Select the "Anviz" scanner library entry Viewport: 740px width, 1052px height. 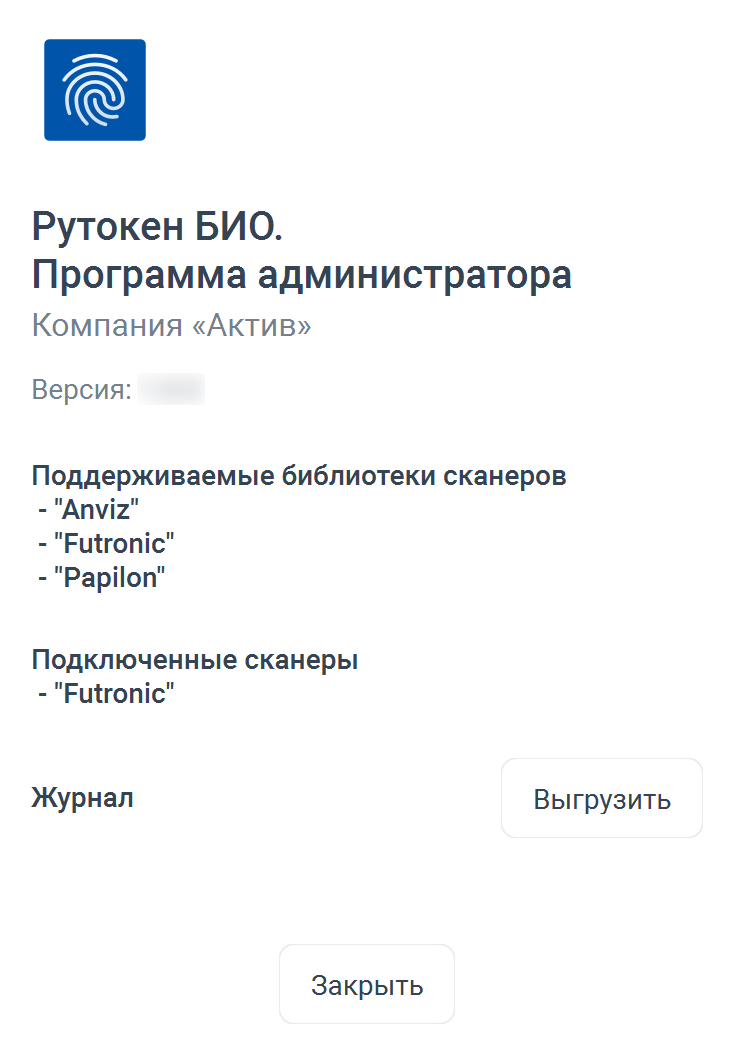tap(89, 509)
